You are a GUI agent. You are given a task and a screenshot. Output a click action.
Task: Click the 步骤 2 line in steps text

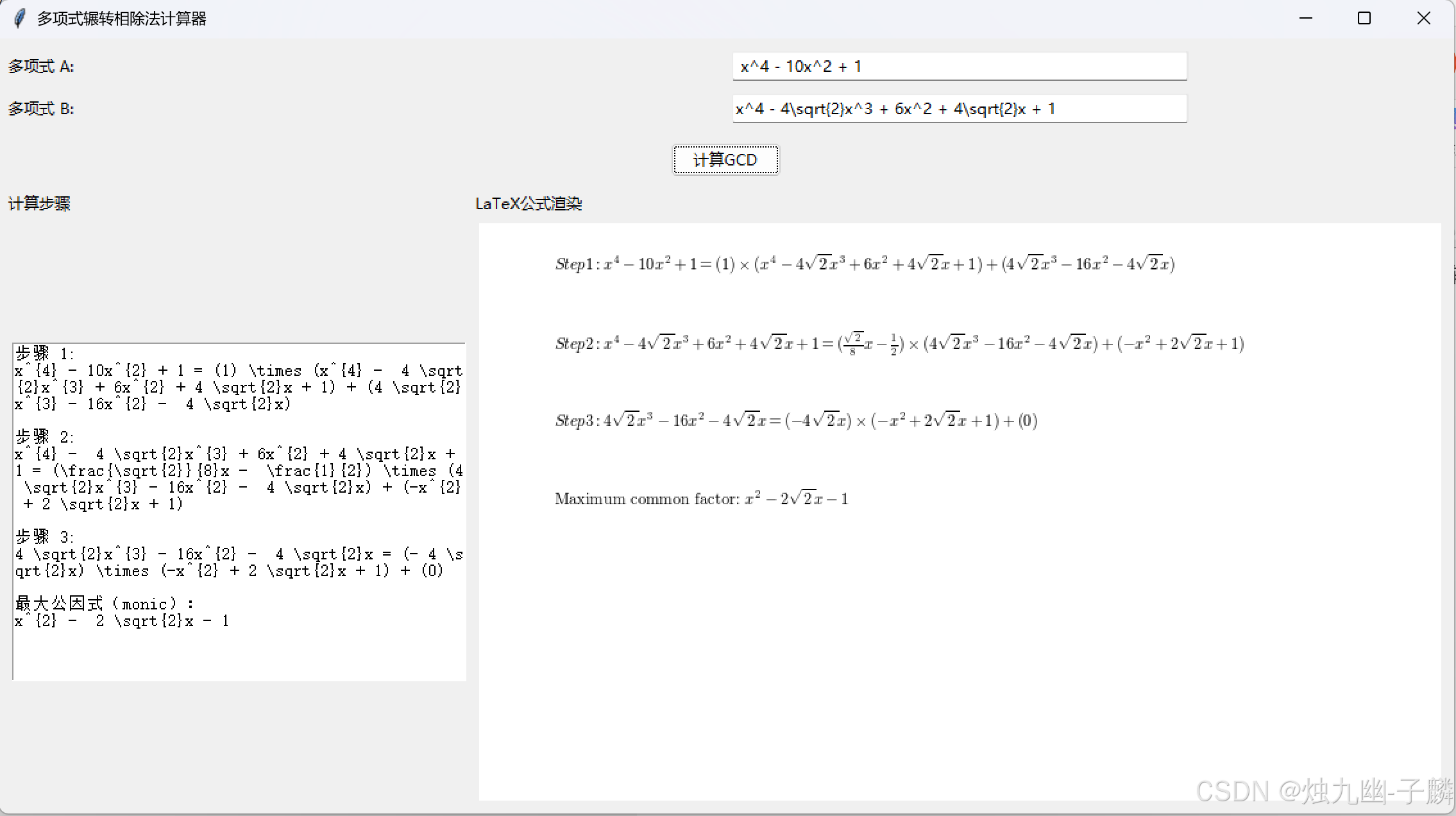pyautogui.click(x=45, y=437)
